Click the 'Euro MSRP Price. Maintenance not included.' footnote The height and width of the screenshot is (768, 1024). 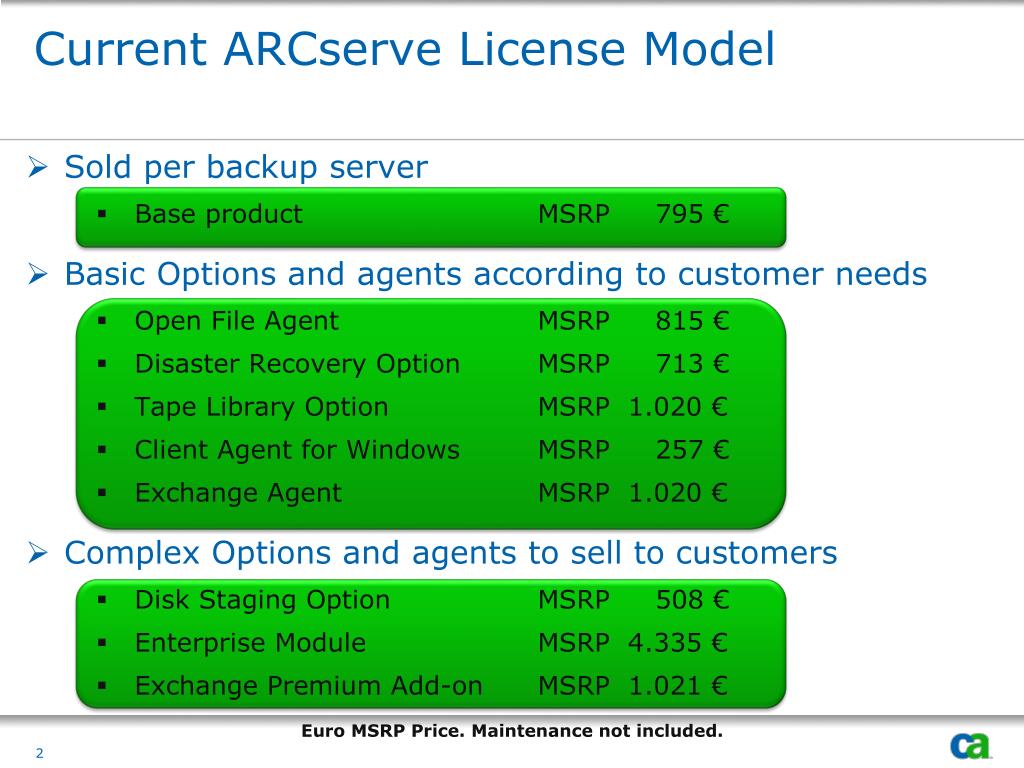pyautogui.click(x=512, y=731)
